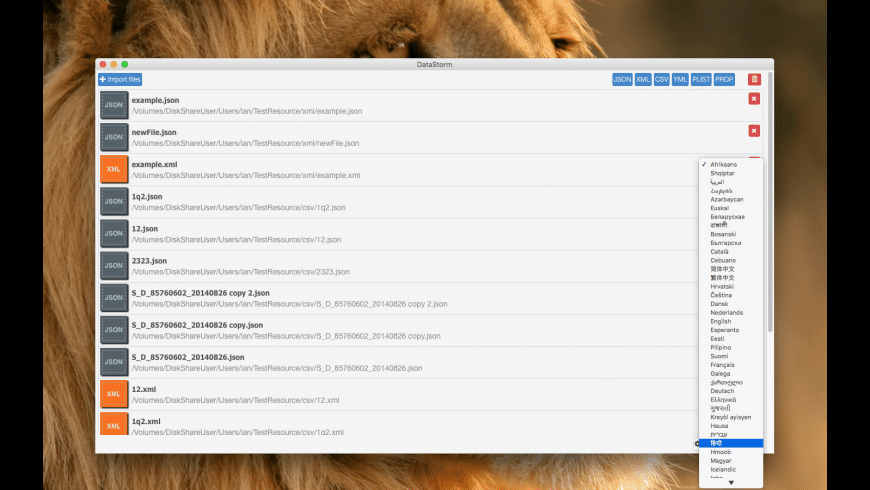Choose Magyar from the language menu

[731, 461]
